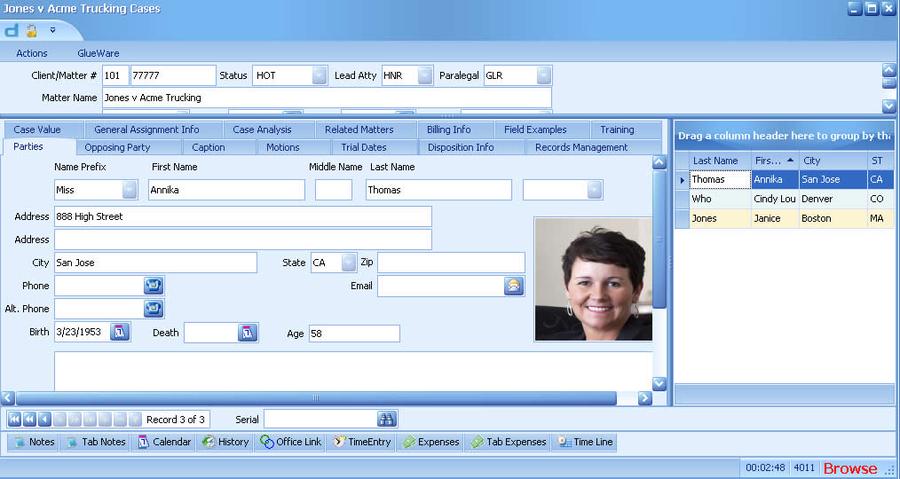
Task: Sort grid by Last Name column header
Action: pos(720,161)
